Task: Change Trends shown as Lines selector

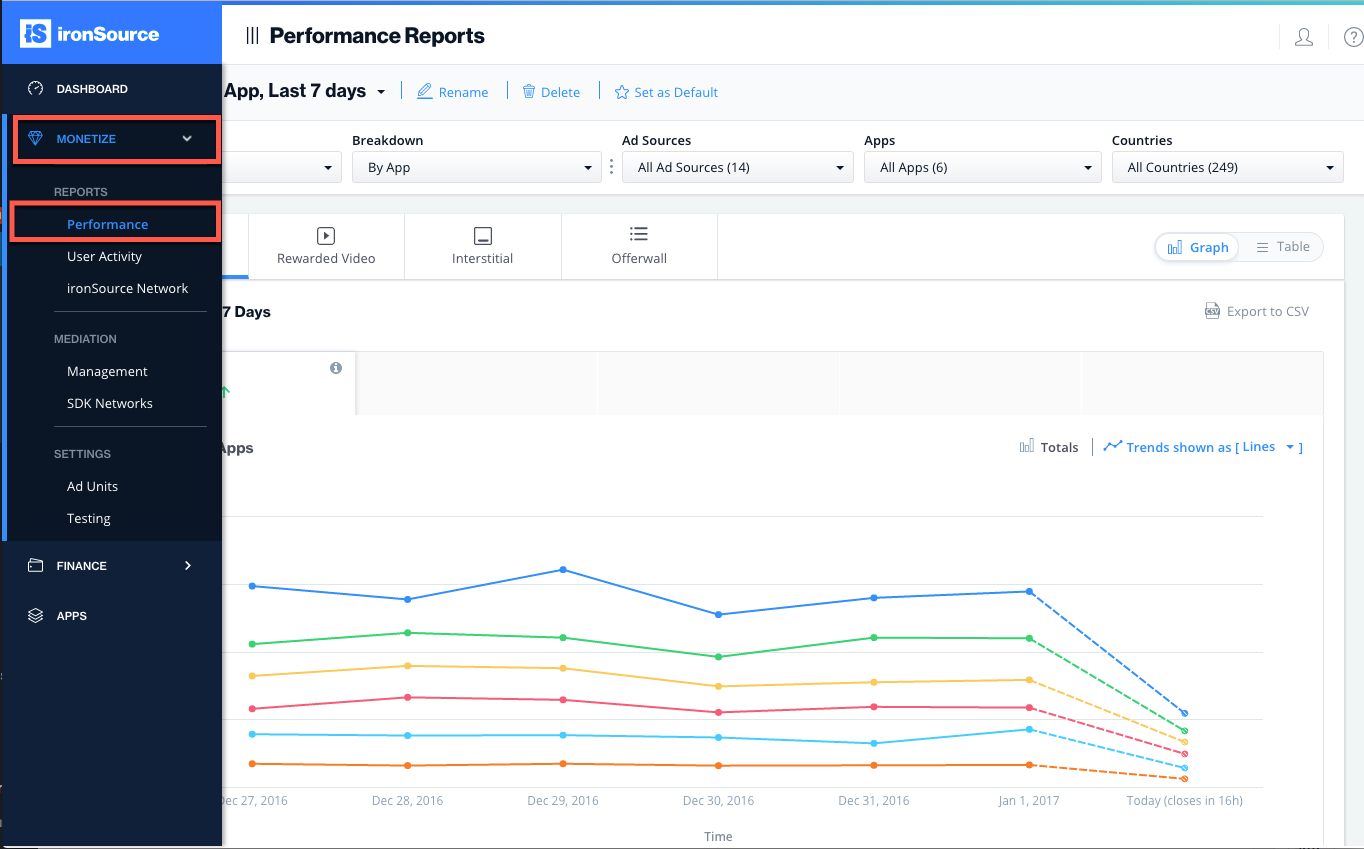Action: [1202, 447]
